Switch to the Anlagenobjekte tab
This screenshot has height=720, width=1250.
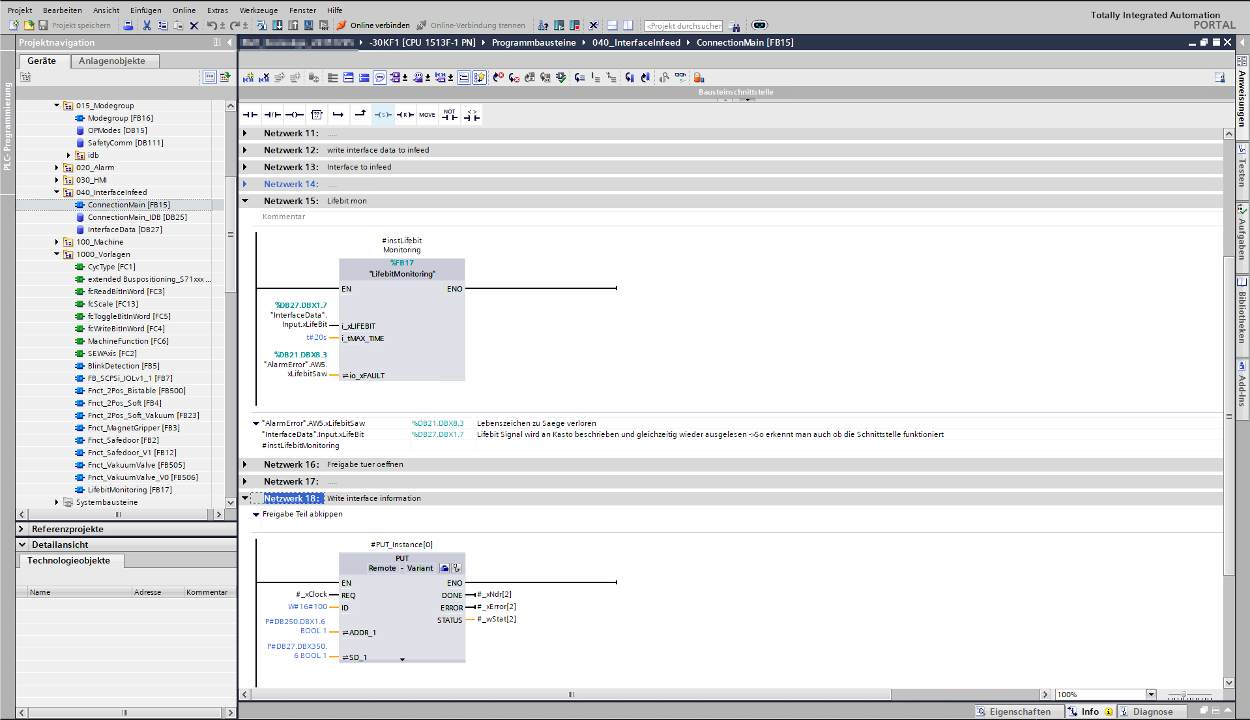114,61
